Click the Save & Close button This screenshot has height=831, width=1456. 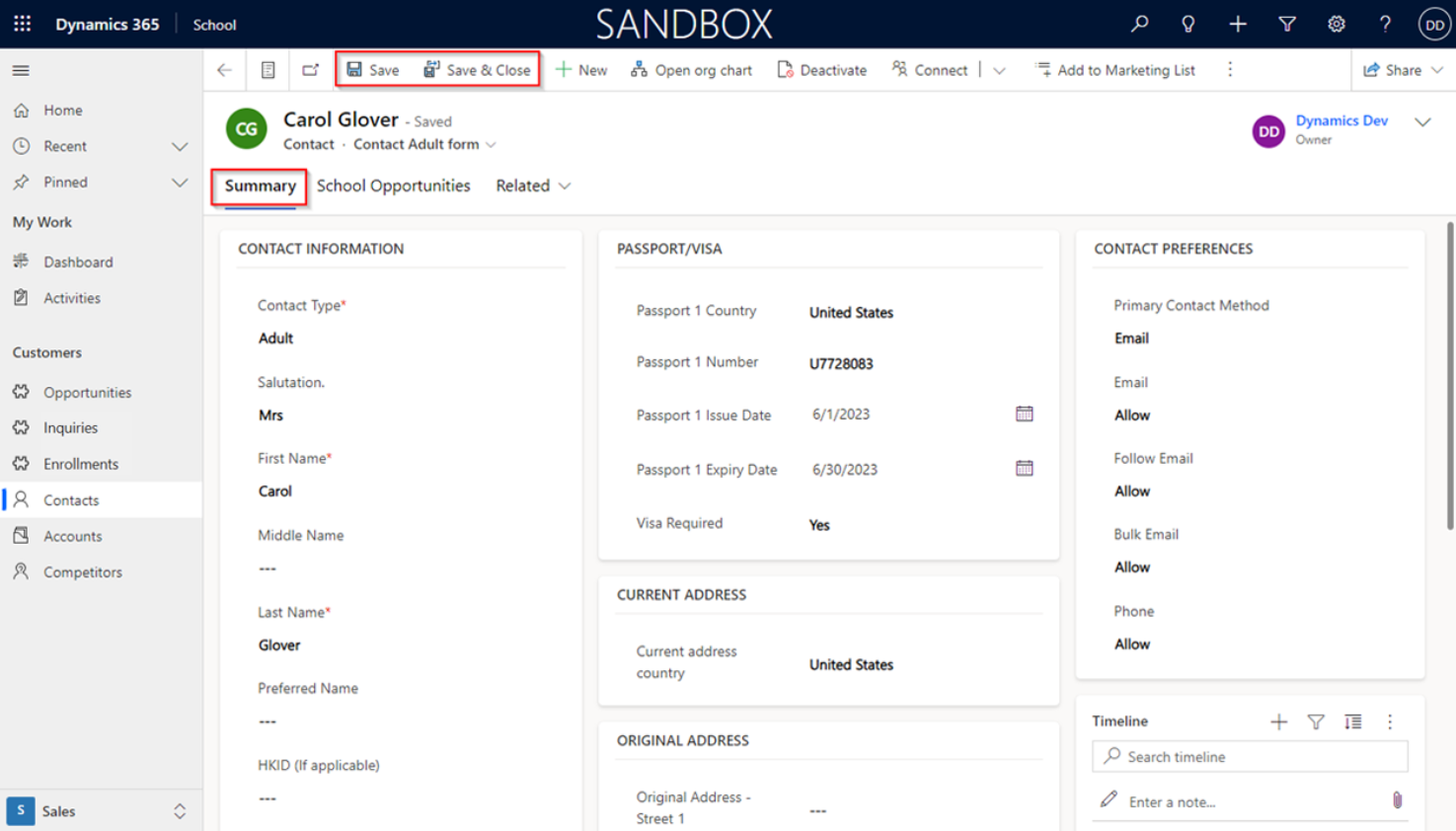click(478, 70)
